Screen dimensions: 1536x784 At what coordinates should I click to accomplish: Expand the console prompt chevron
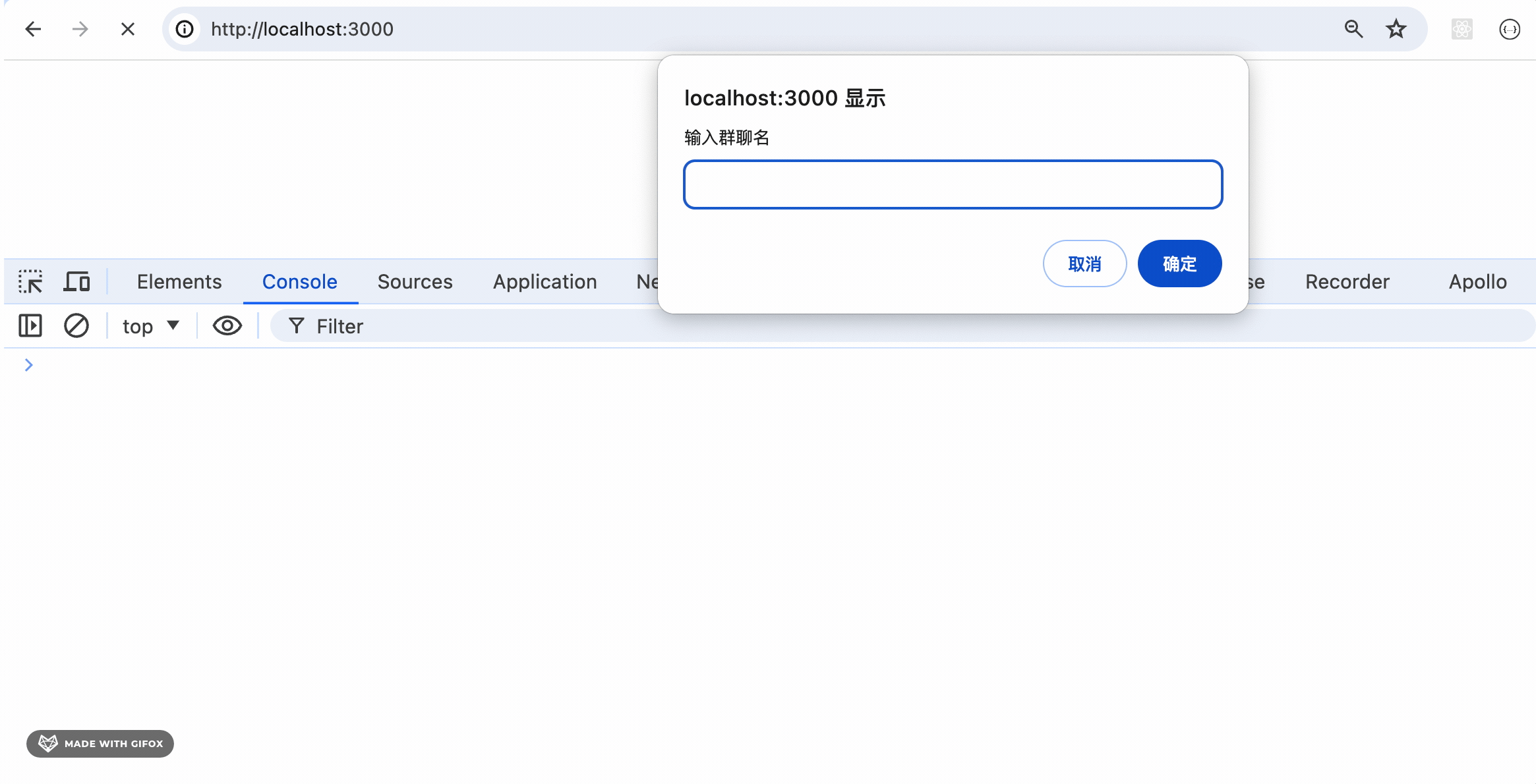coord(28,365)
